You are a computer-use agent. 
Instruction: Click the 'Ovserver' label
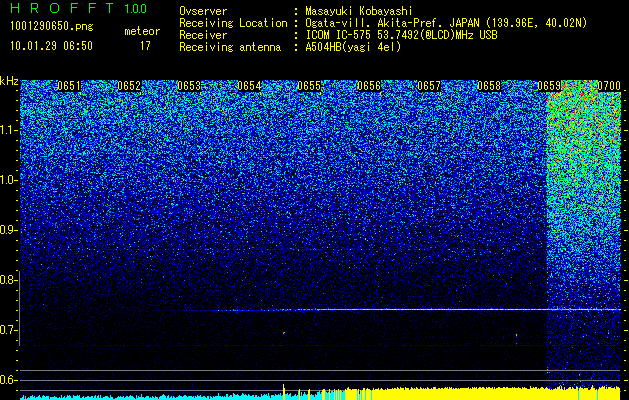click(x=203, y=12)
